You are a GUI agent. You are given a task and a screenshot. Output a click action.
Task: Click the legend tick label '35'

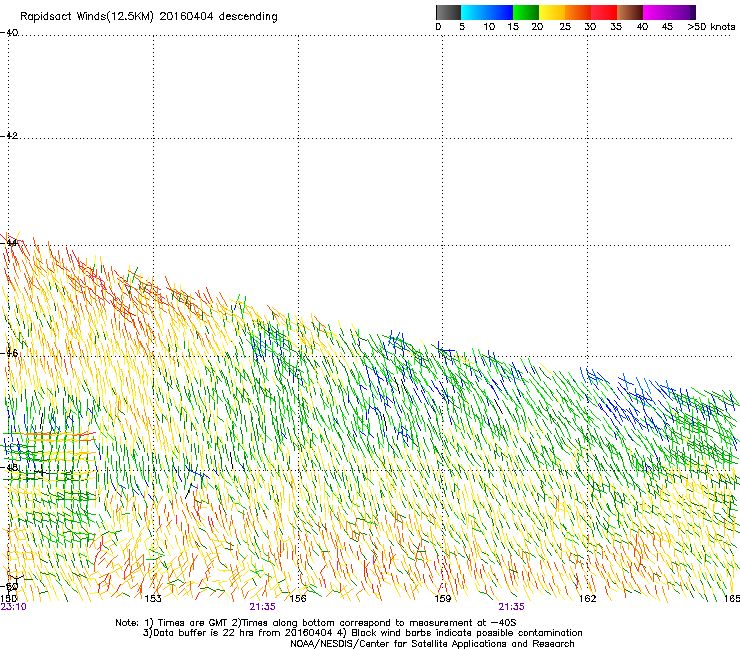(616, 27)
